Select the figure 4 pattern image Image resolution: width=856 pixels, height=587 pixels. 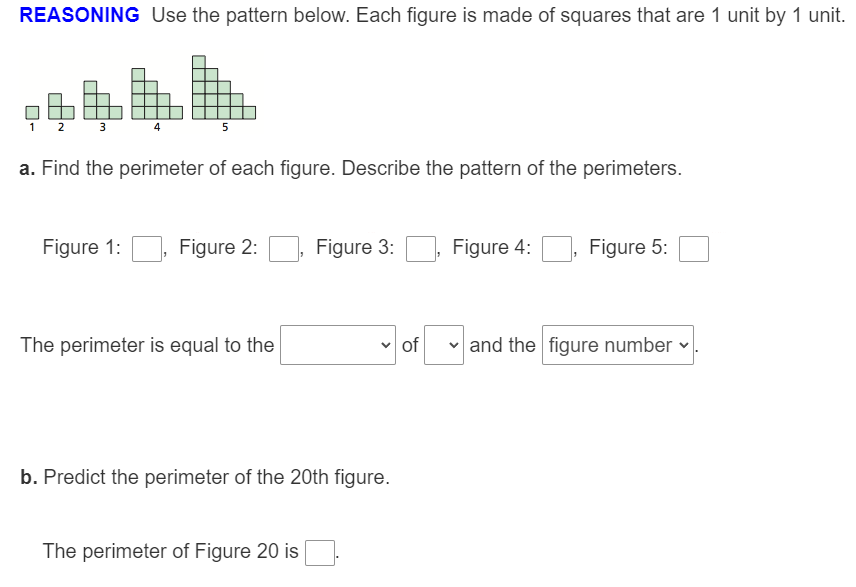[x=155, y=95]
